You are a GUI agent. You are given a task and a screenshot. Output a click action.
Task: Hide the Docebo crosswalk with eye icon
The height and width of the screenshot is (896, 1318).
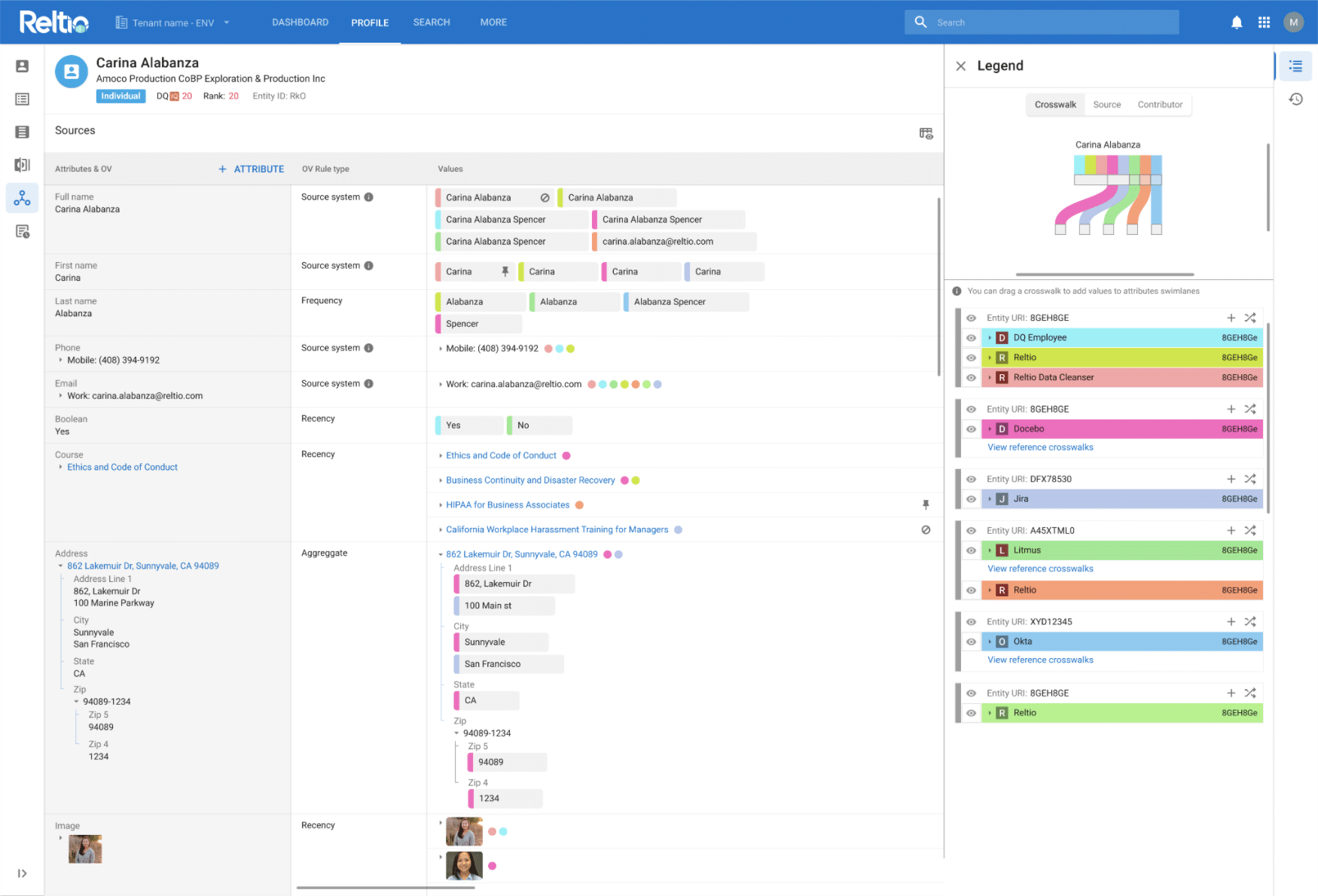tap(972, 429)
